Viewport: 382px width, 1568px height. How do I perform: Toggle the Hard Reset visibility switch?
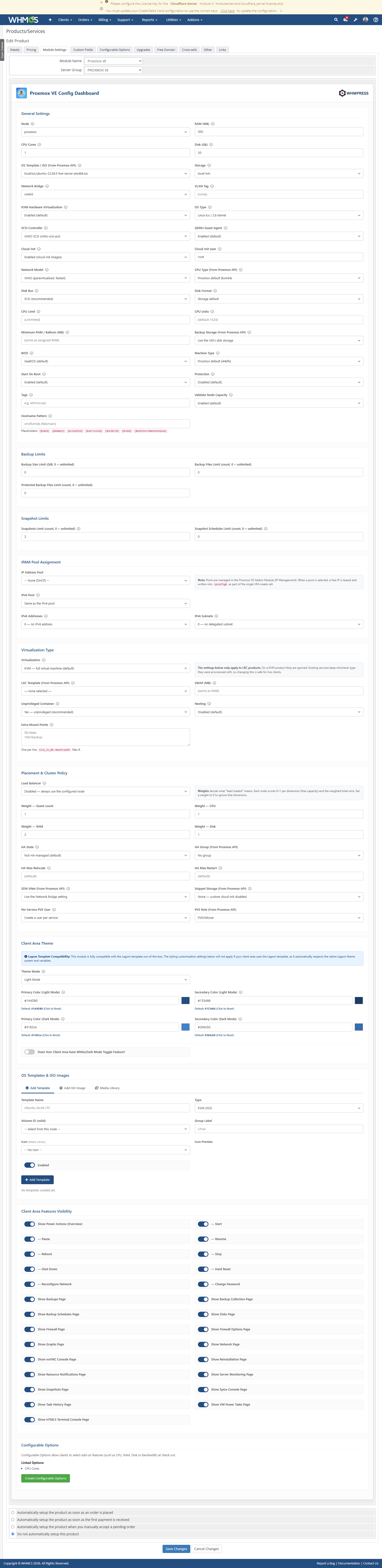pyautogui.click(x=203, y=1269)
